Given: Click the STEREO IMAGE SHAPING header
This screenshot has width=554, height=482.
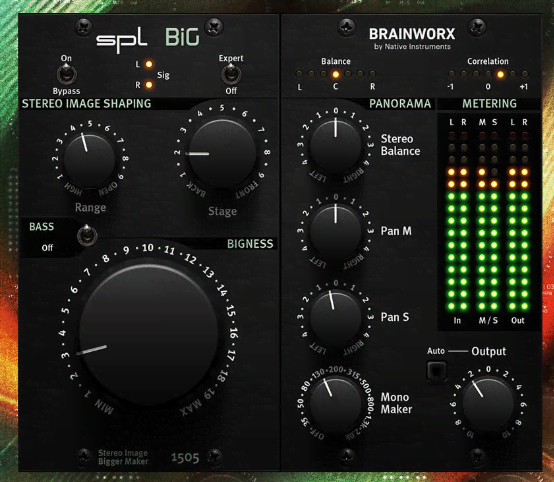Looking at the screenshot, I should 87,104.
